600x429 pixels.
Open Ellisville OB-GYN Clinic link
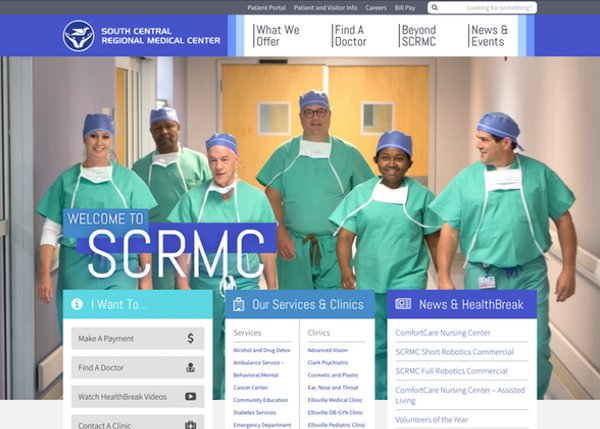tap(335, 413)
